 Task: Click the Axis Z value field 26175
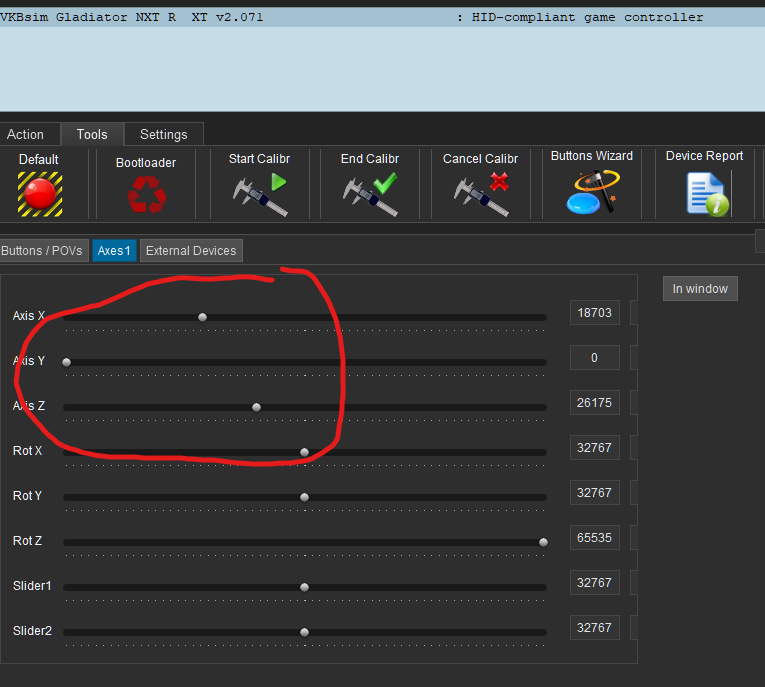[595, 403]
